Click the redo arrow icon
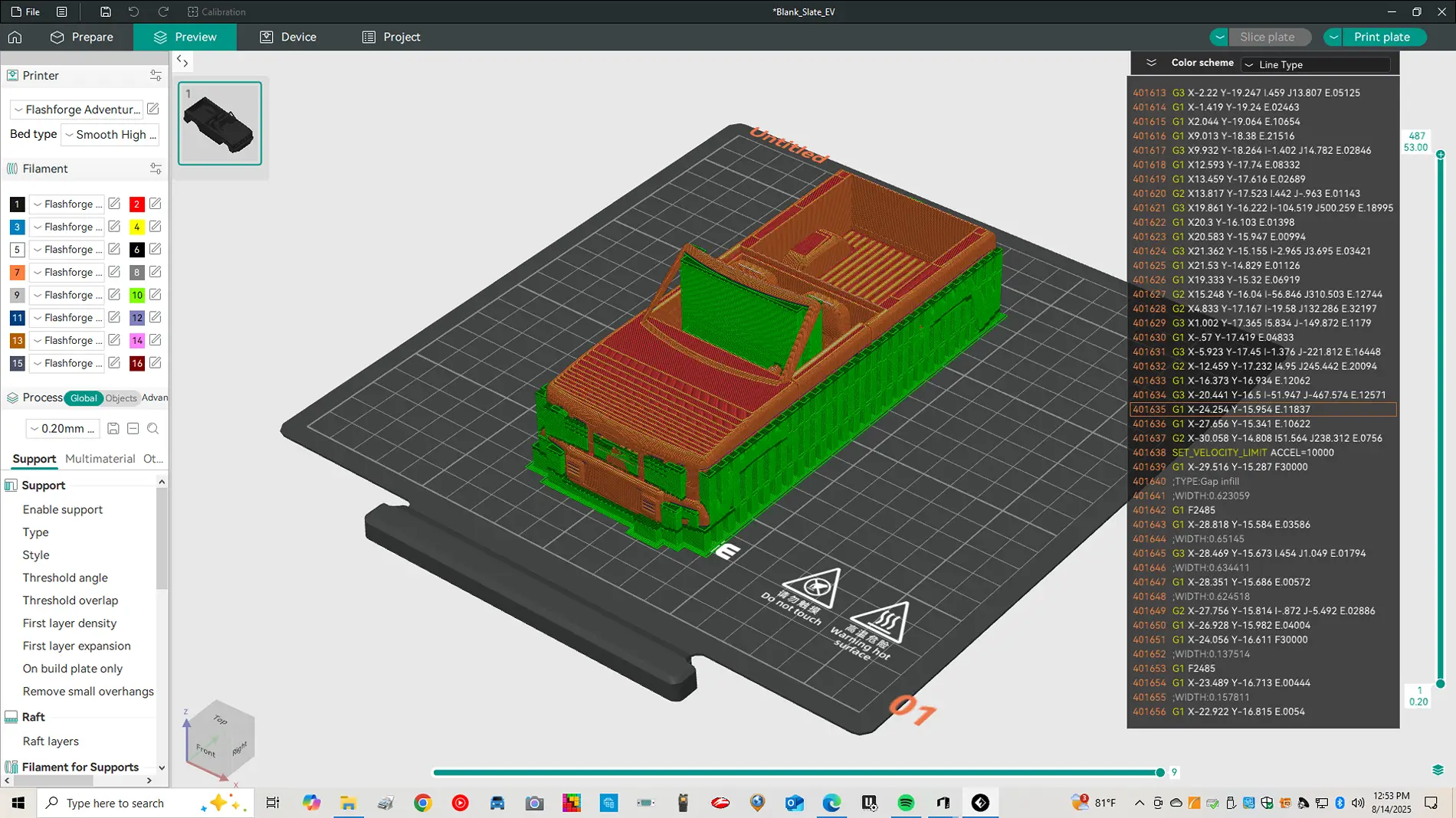1456x818 pixels. tap(163, 11)
